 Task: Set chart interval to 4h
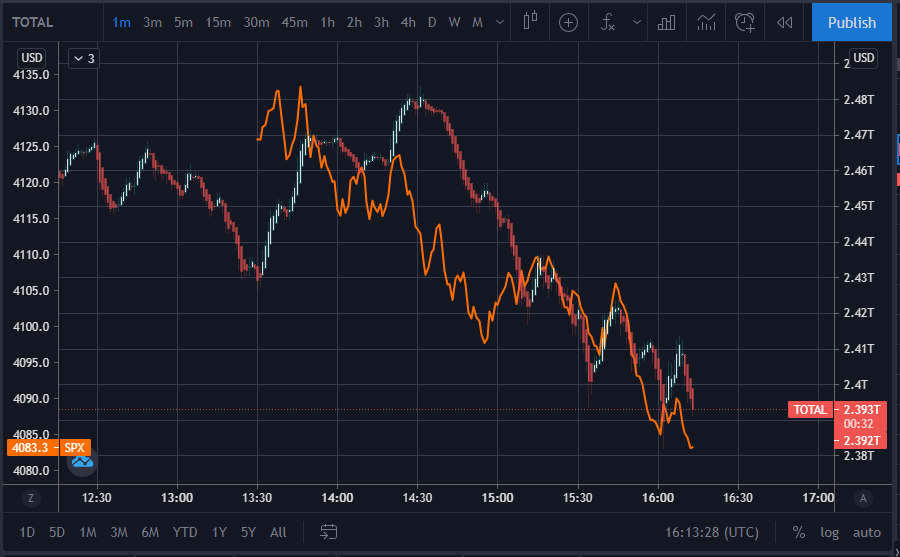[408, 22]
